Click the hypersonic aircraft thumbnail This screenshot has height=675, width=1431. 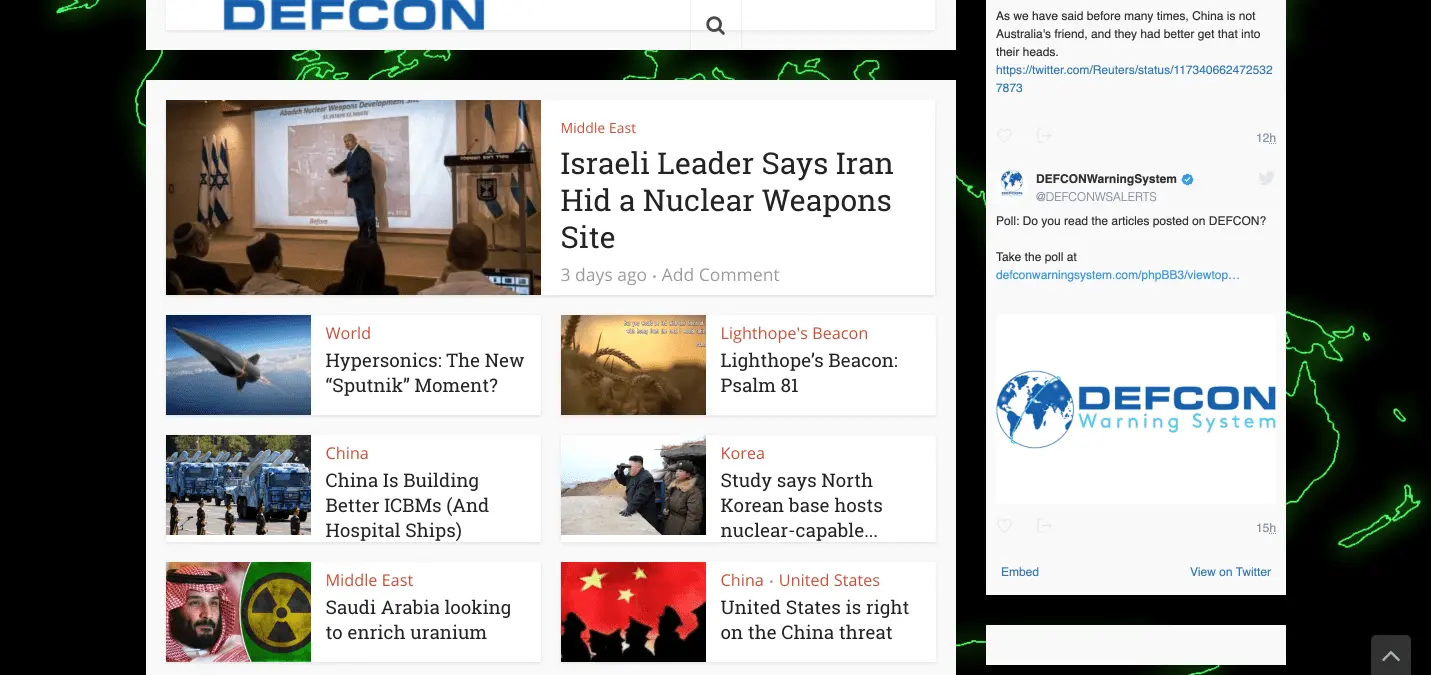(238, 365)
